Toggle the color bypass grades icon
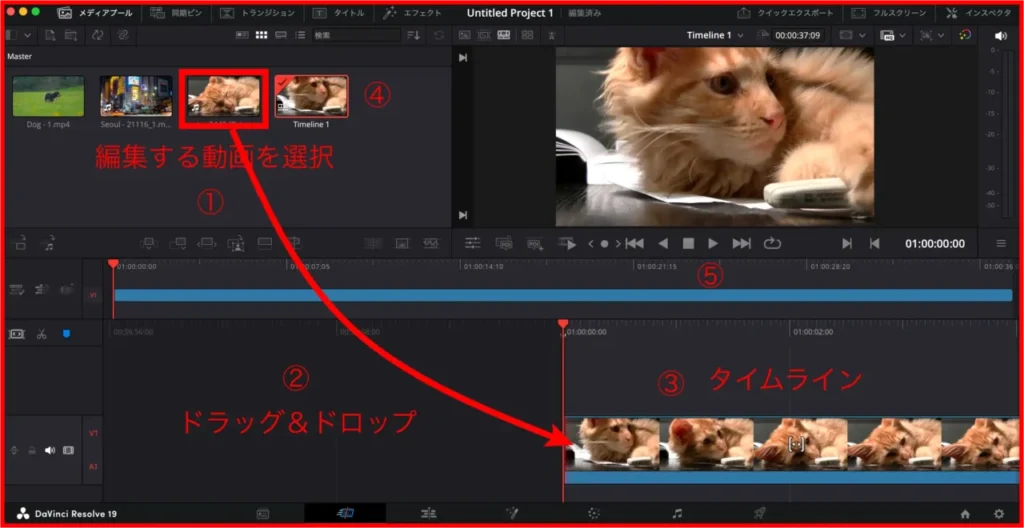 (x=965, y=35)
